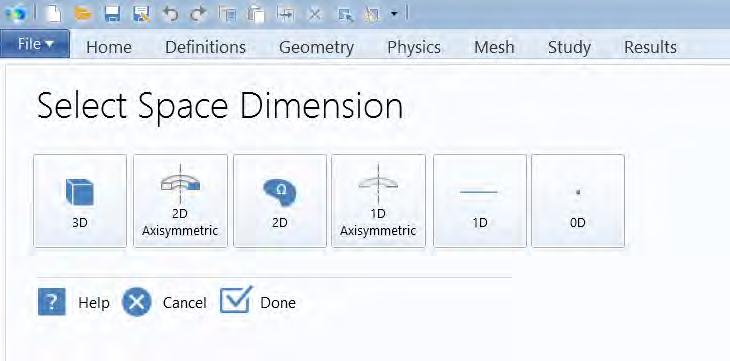730x361 pixels.
Task: Click the Delete X icon in quick toolbar
Action: (x=315, y=14)
